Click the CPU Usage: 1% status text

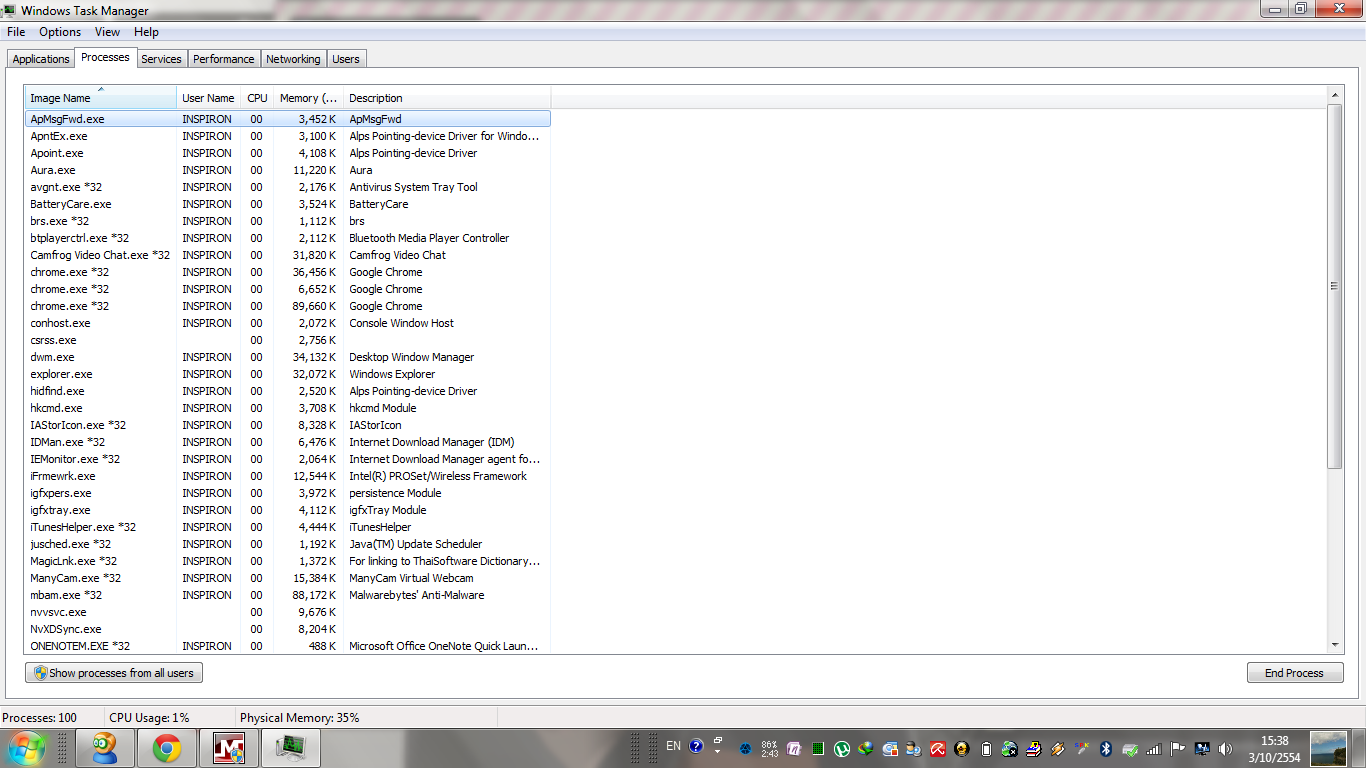coord(149,718)
